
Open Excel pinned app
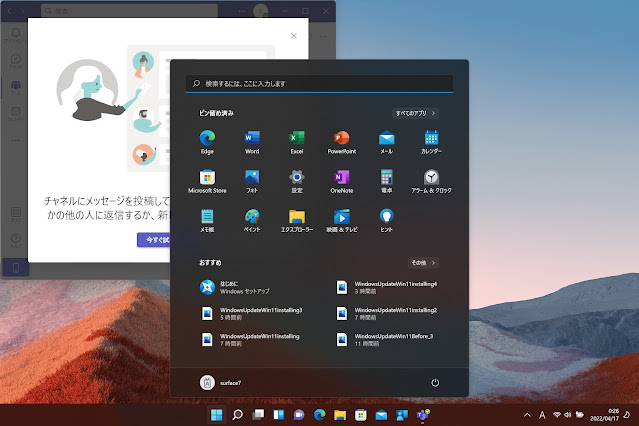click(297, 142)
